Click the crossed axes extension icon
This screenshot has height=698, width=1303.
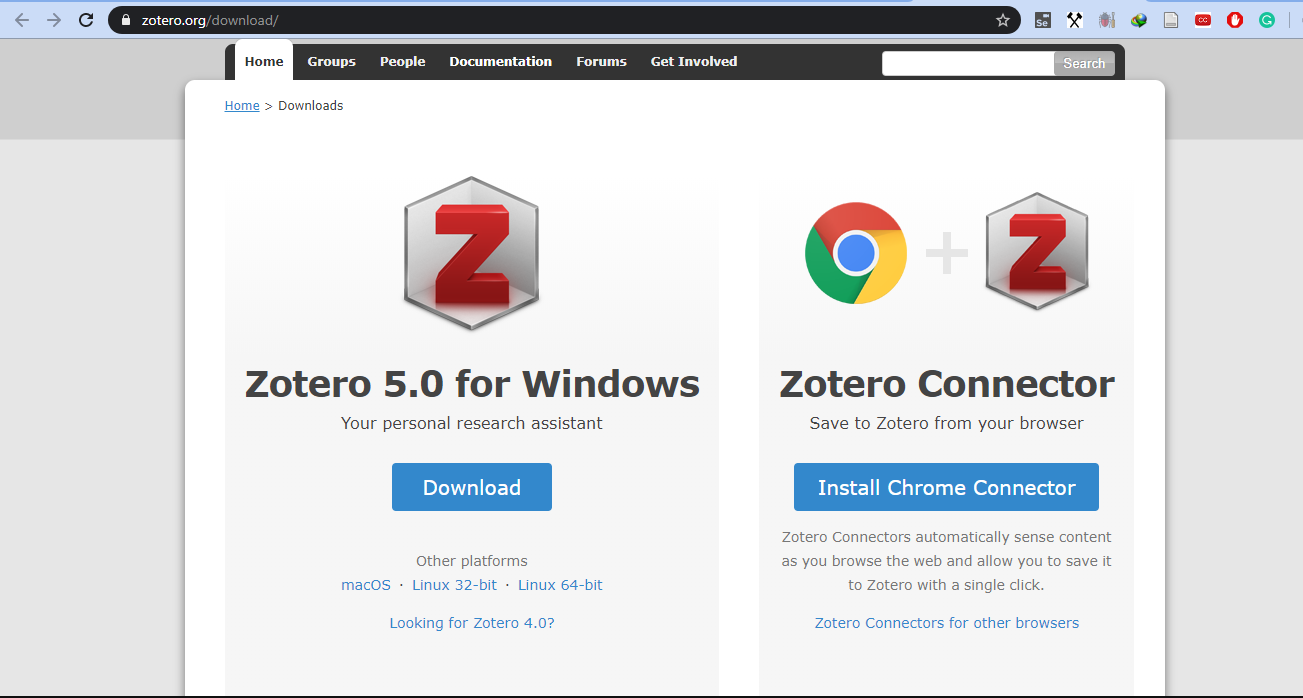(x=1075, y=20)
